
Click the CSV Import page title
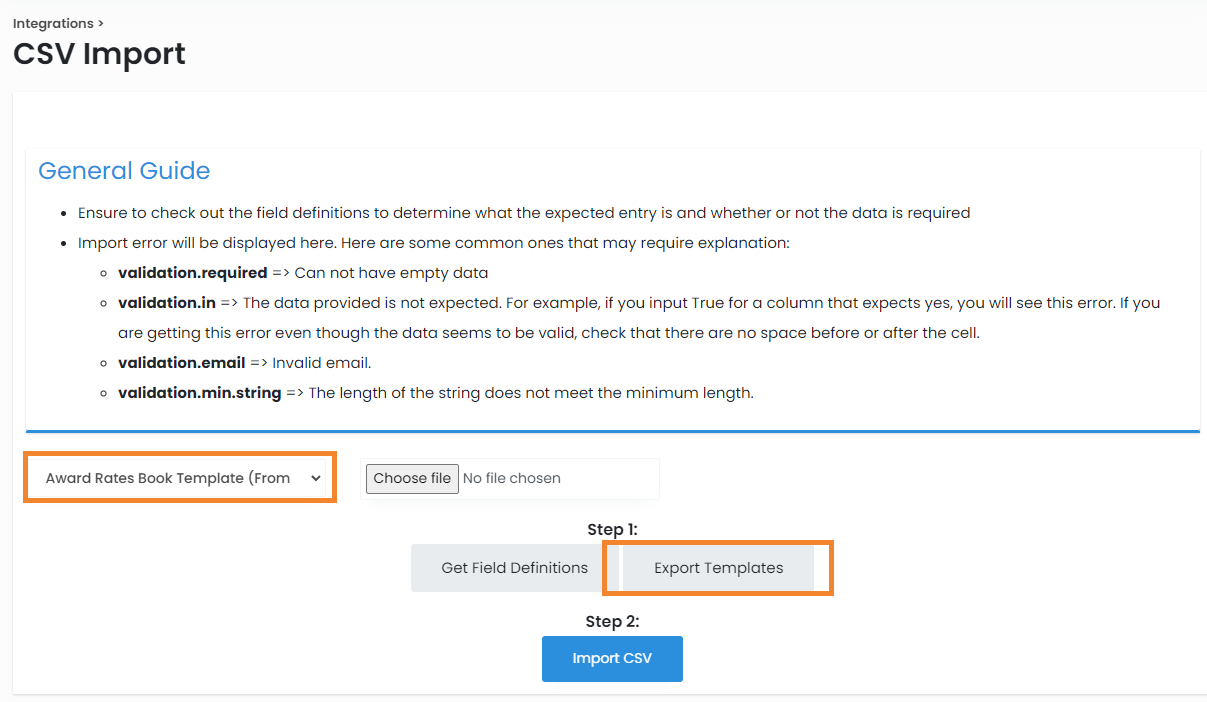tap(99, 54)
